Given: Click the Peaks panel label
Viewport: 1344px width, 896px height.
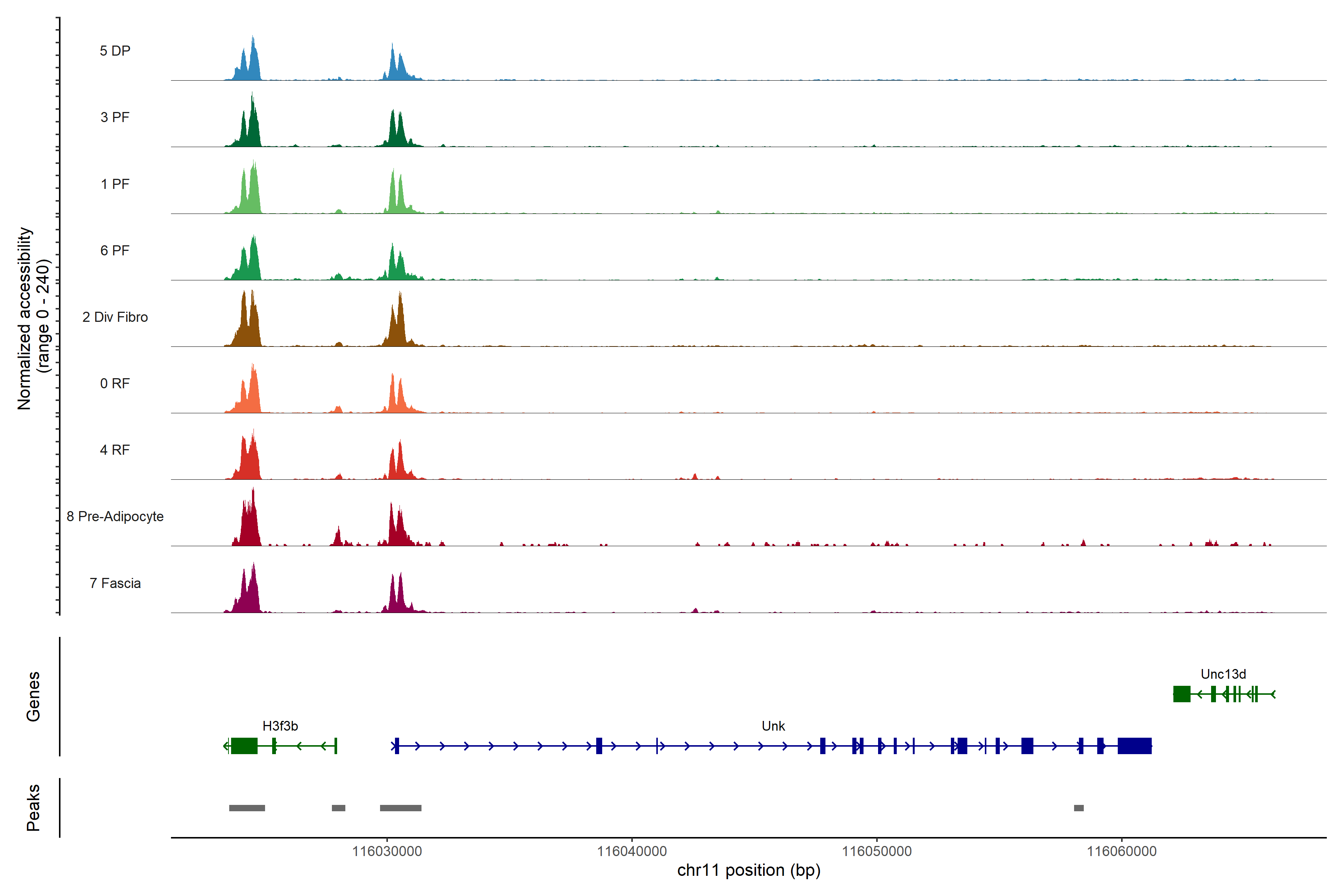Looking at the screenshot, I should pyautogui.click(x=33, y=807).
